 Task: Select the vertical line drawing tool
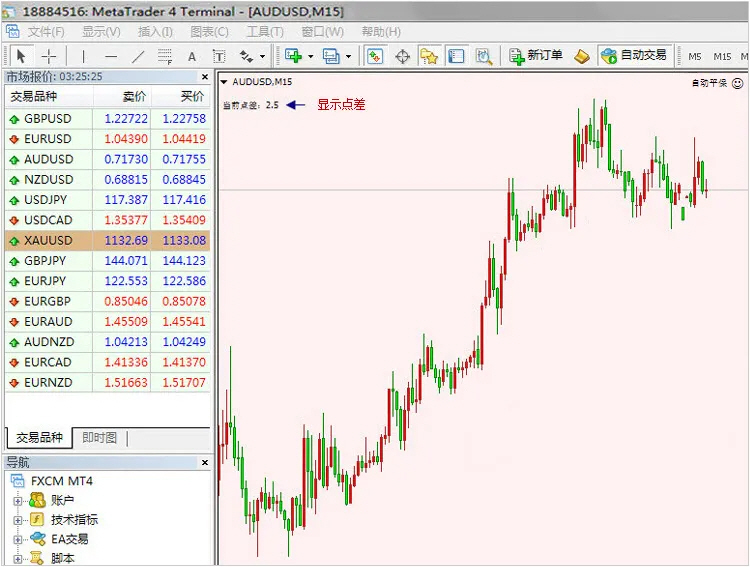83,56
